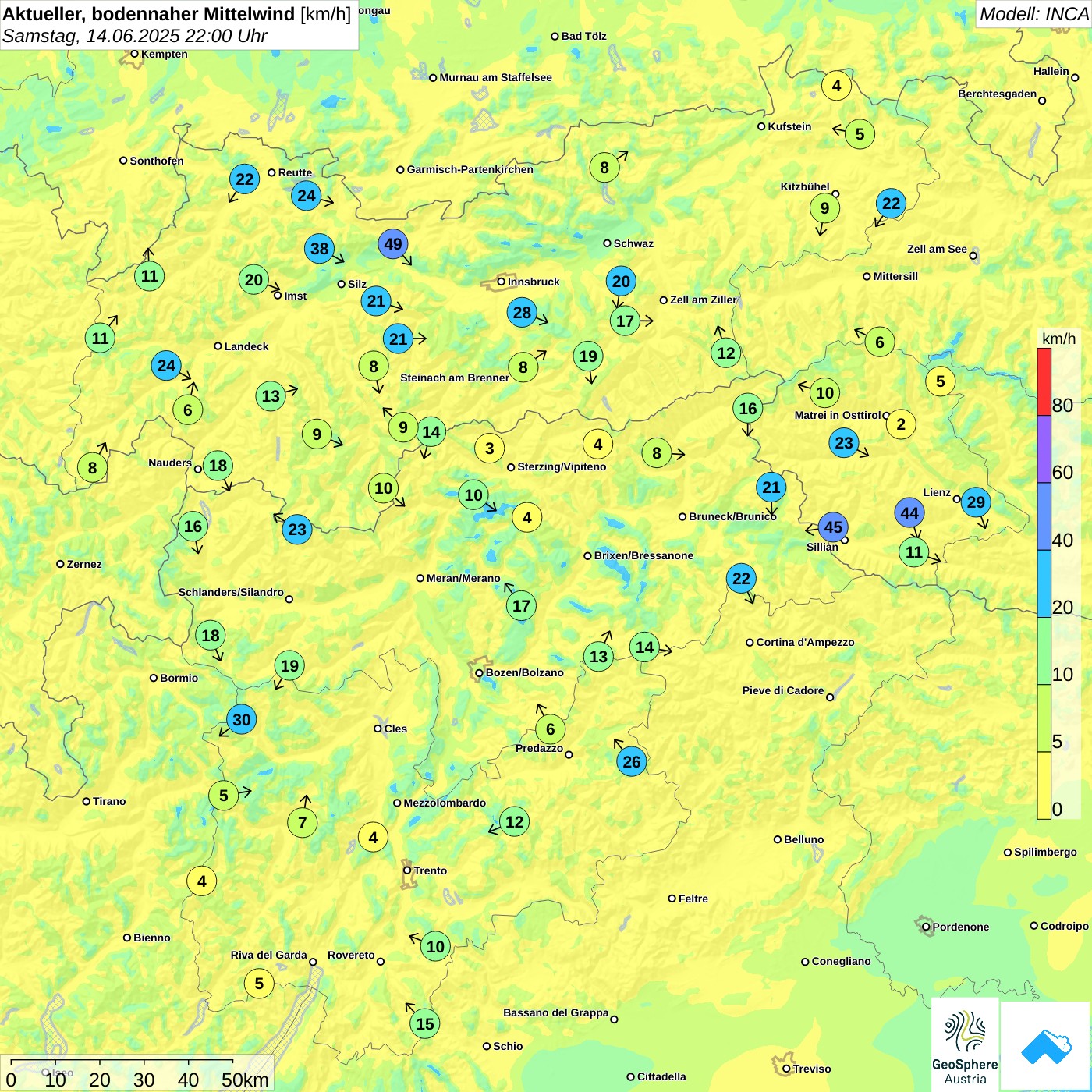Click the Bassano del Grappa label
The width and height of the screenshot is (1092, 1092).
click(x=555, y=1012)
